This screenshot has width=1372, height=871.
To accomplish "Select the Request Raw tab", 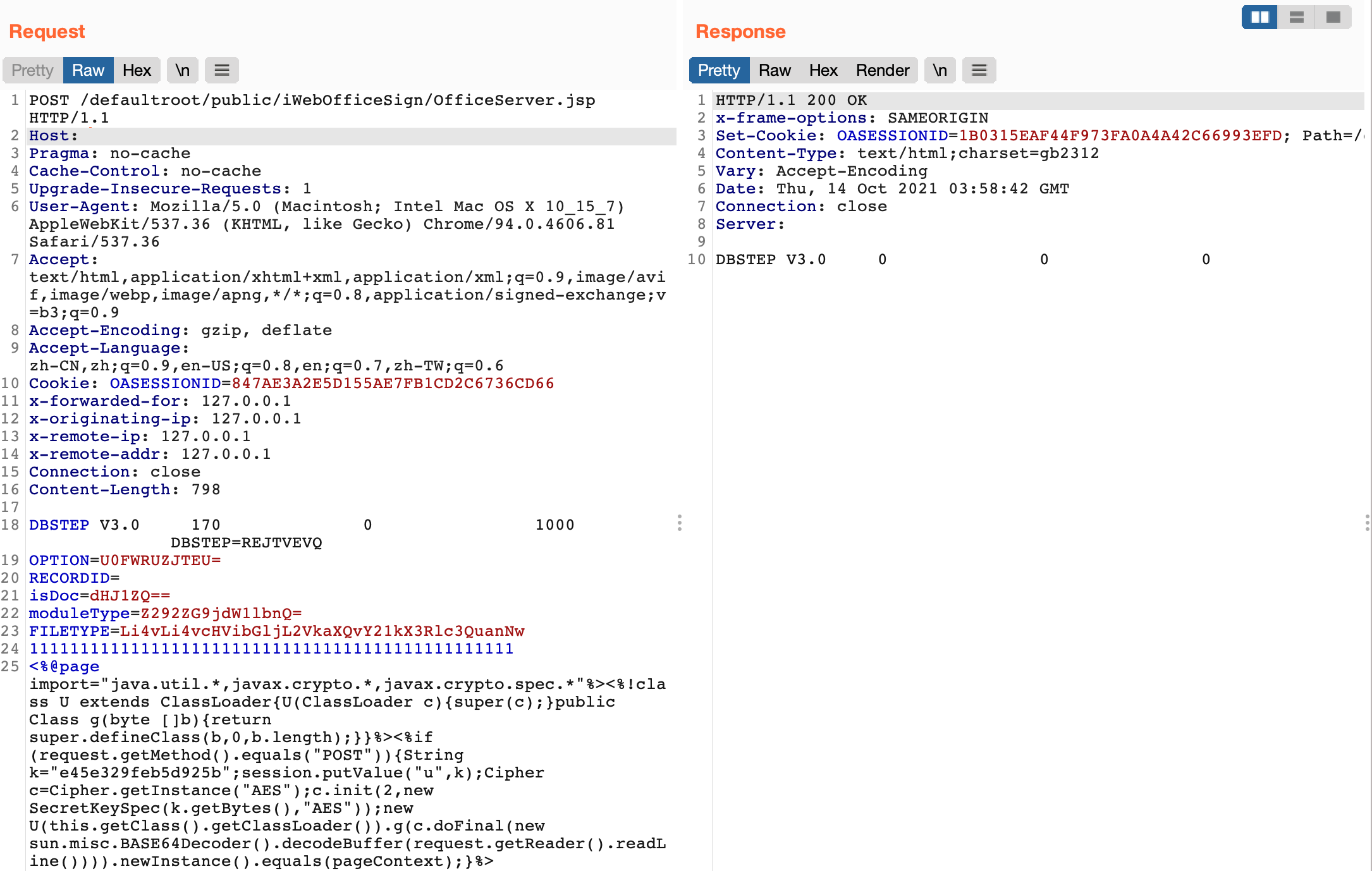I will click(x=88, y=70).
